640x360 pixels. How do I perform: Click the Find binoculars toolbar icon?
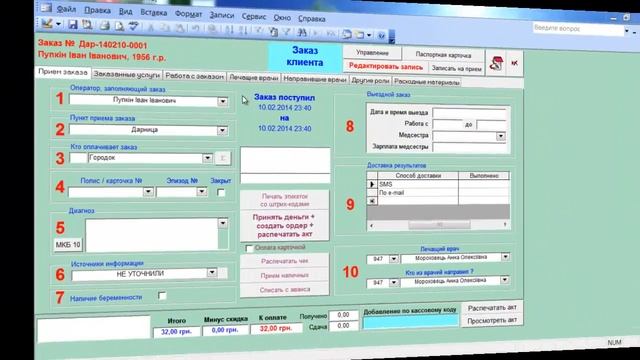(x=302, y=32)
